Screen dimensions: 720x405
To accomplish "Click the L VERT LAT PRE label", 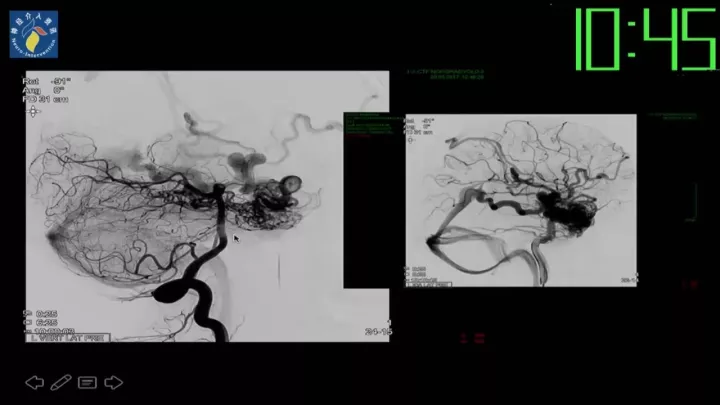I will pos(68,338).
